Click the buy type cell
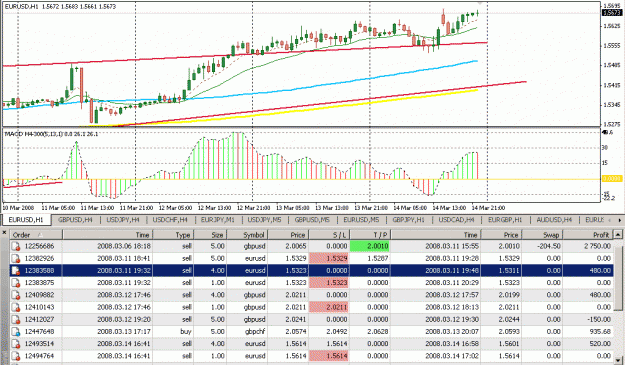 pyautogui.click(x=186, y=332)
